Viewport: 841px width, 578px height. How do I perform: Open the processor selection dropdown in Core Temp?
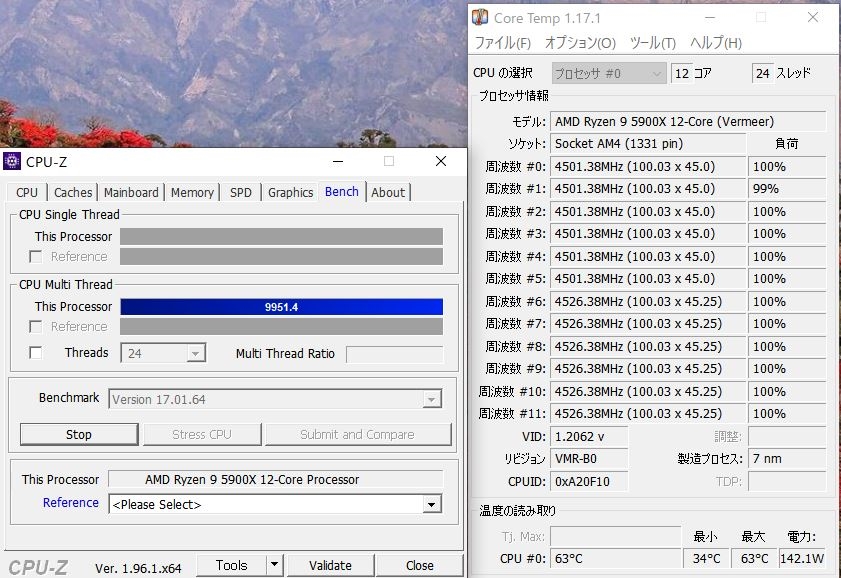click(609, 73)
